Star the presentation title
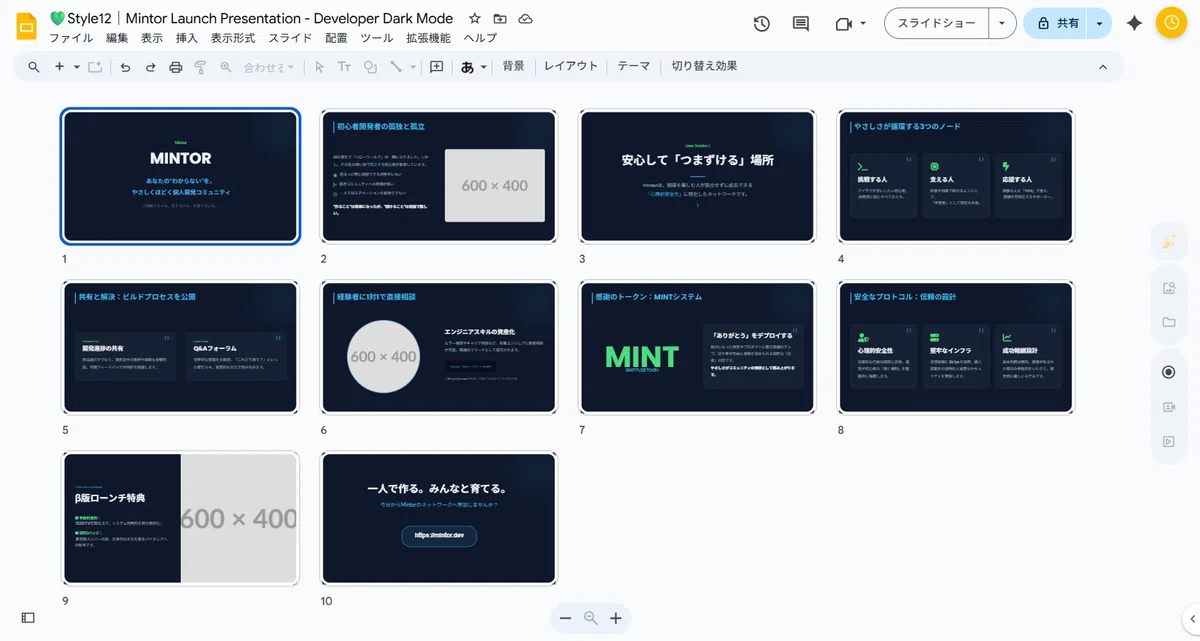 coord(475,18)
